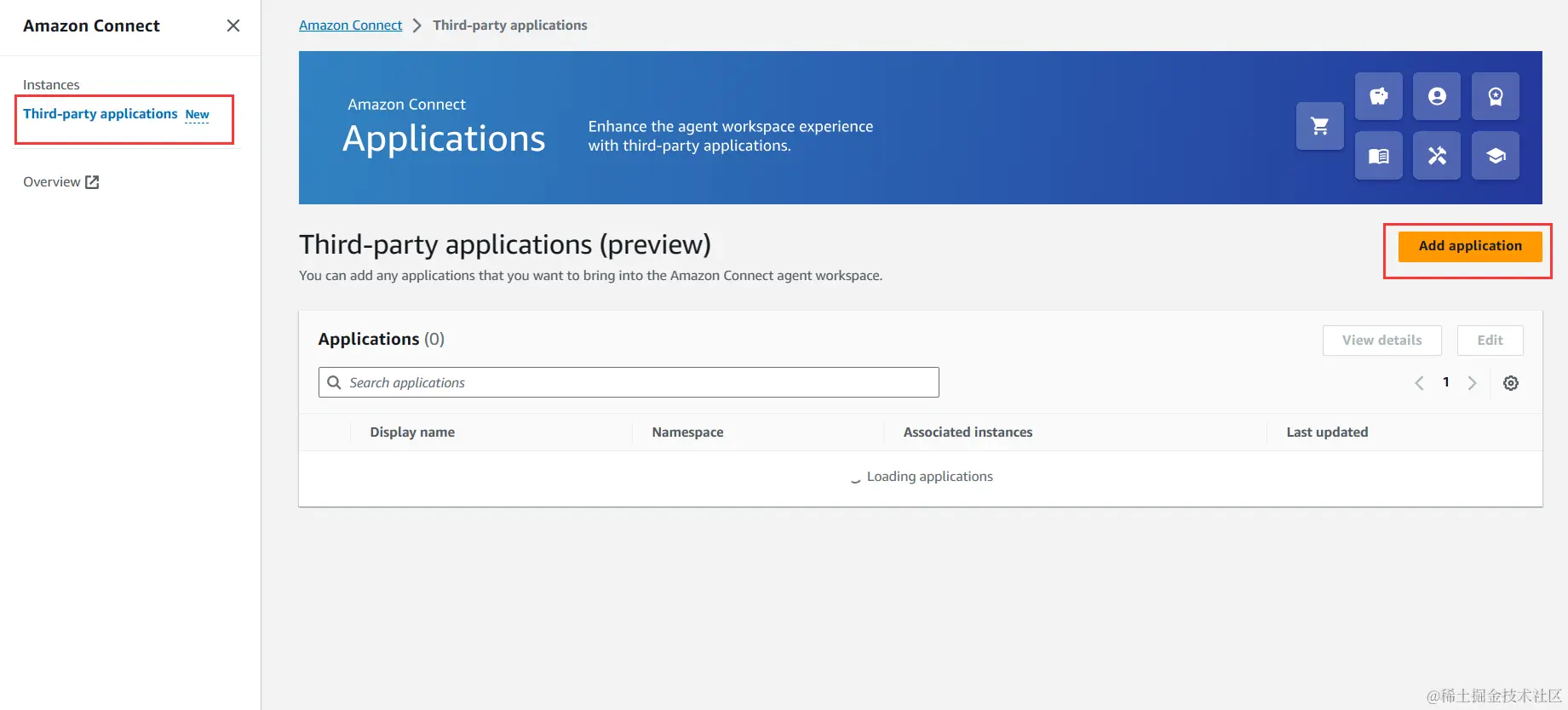This screenshot has height=710, width=1568.
Task: Click the Namespace column header
Action: click(687, 432)
